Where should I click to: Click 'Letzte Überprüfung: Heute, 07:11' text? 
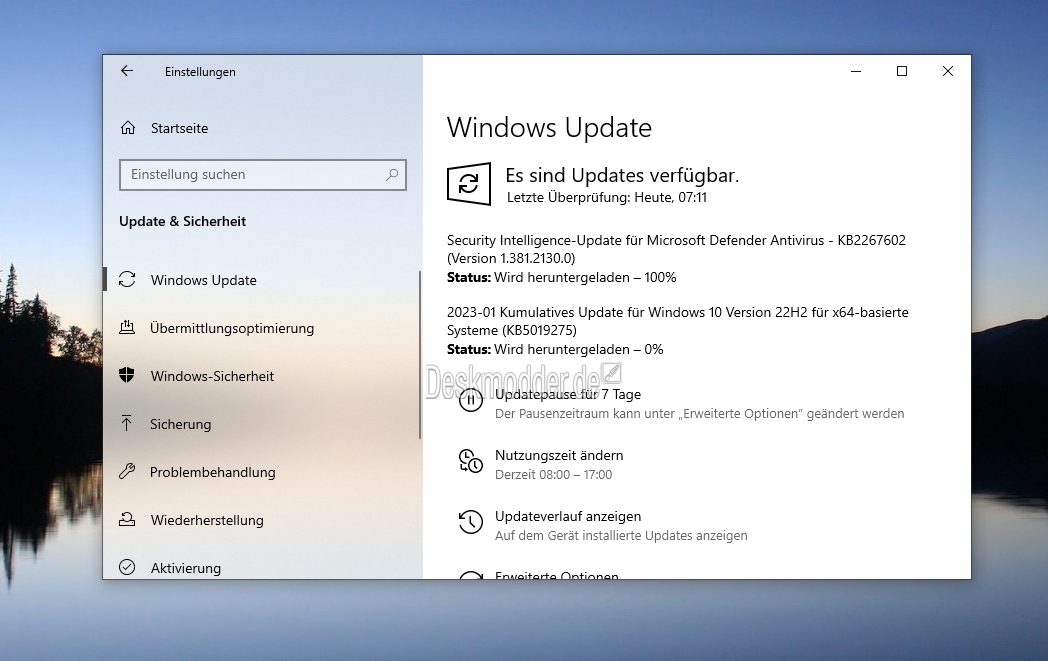(x=606, y=197)
